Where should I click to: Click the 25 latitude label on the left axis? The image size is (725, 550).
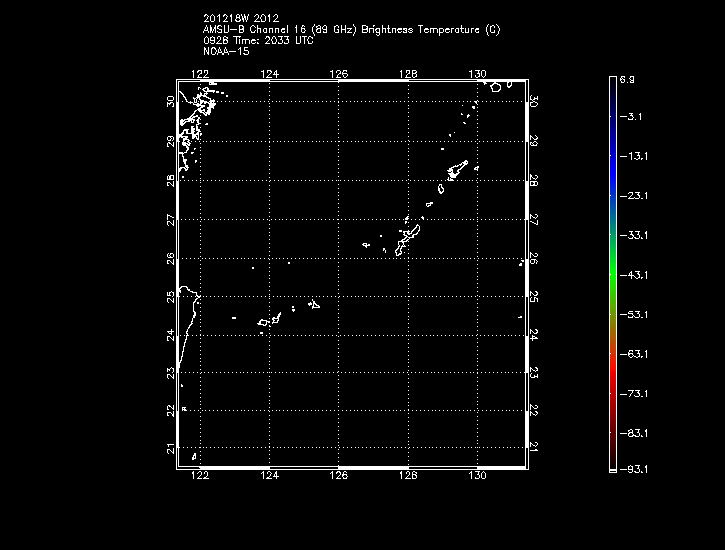coord(170,296)
